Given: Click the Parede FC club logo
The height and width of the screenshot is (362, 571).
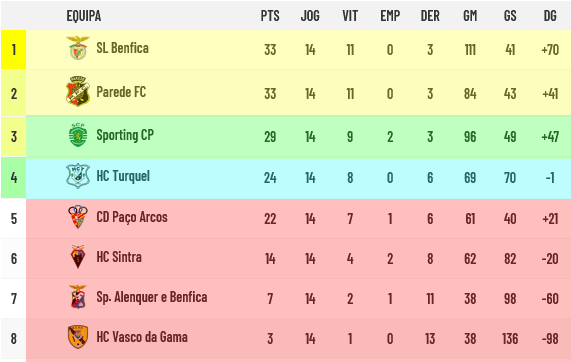Looking at the screenshot, I should point(78,91).
